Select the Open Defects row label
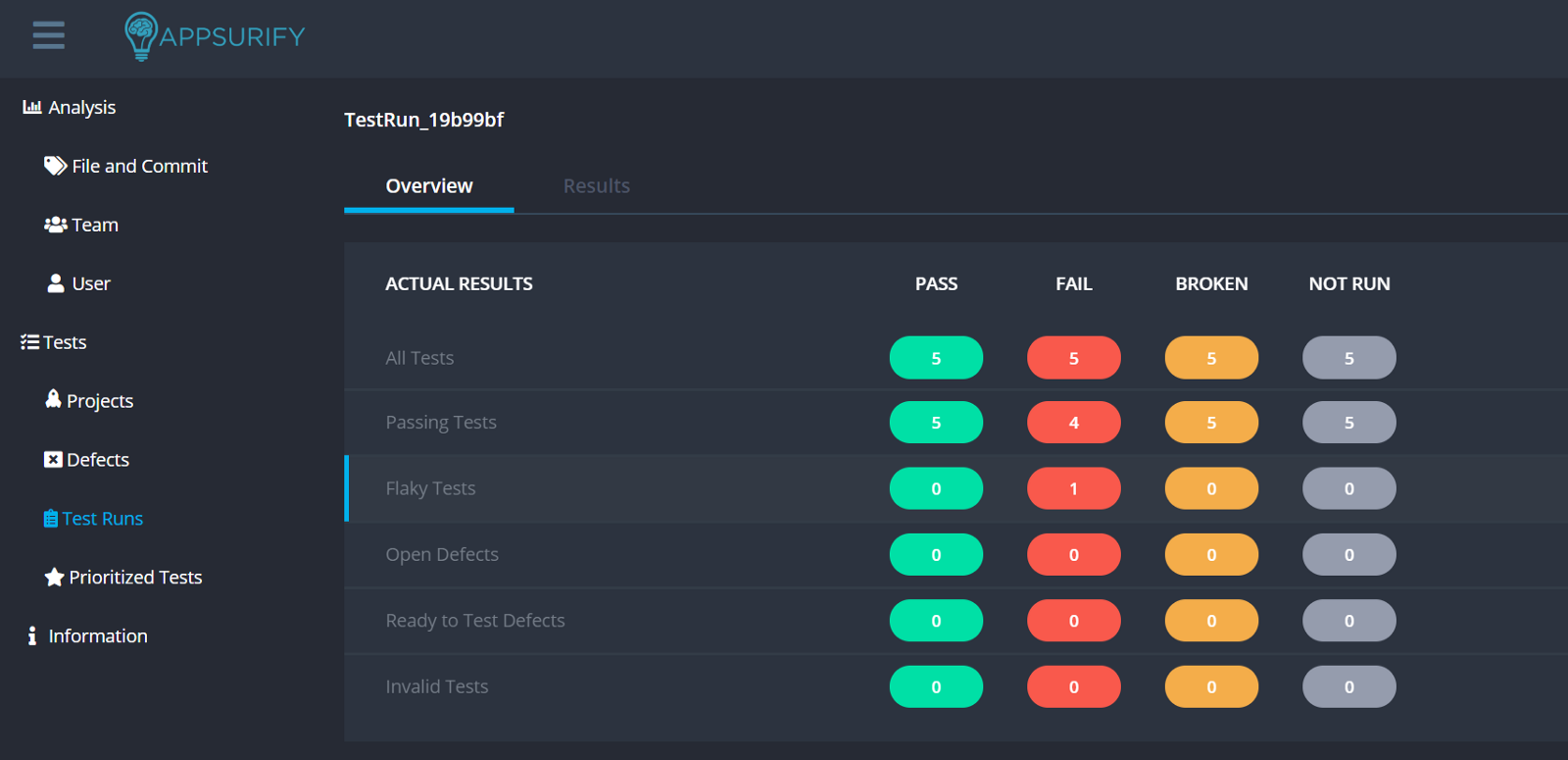The width and height of the screenshot is (1568, 760). [x=442, y=555]
